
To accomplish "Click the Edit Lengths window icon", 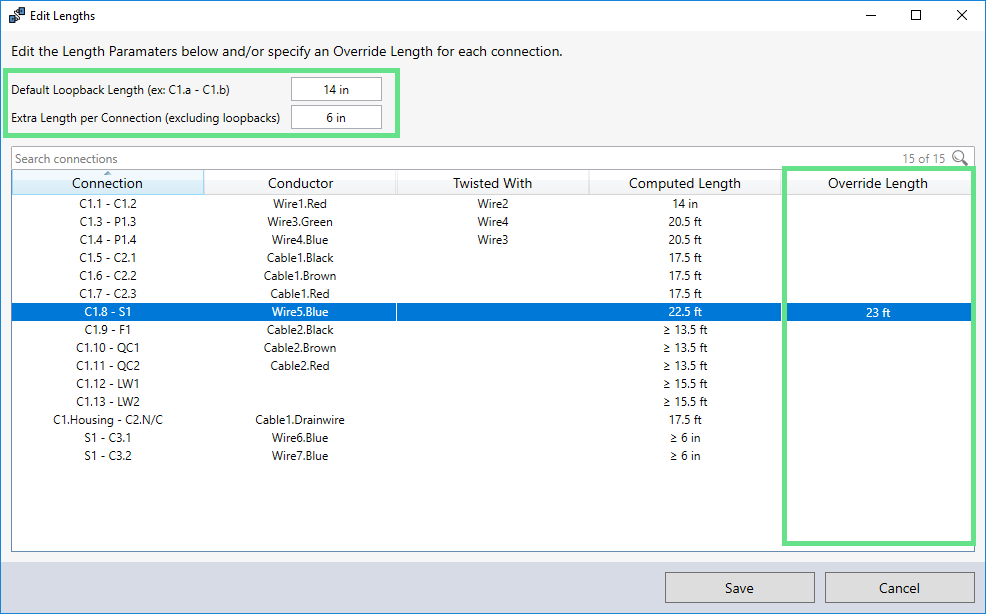I will tap(16, 16).
